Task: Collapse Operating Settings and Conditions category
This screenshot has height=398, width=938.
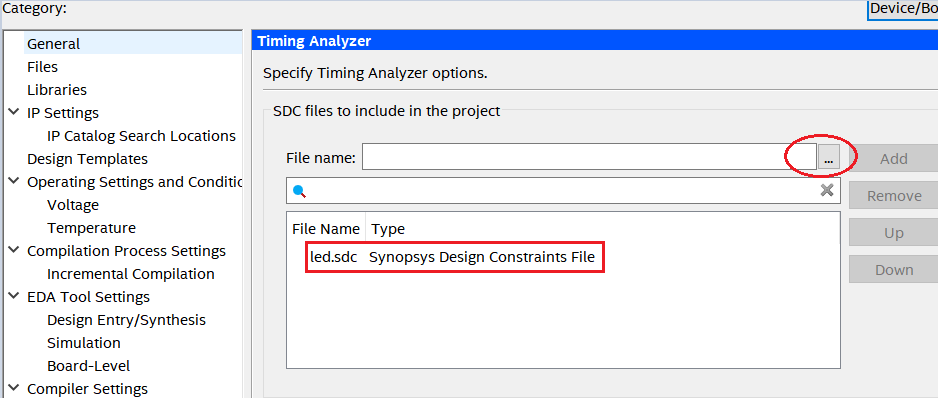Action: (x=14, y=181)
